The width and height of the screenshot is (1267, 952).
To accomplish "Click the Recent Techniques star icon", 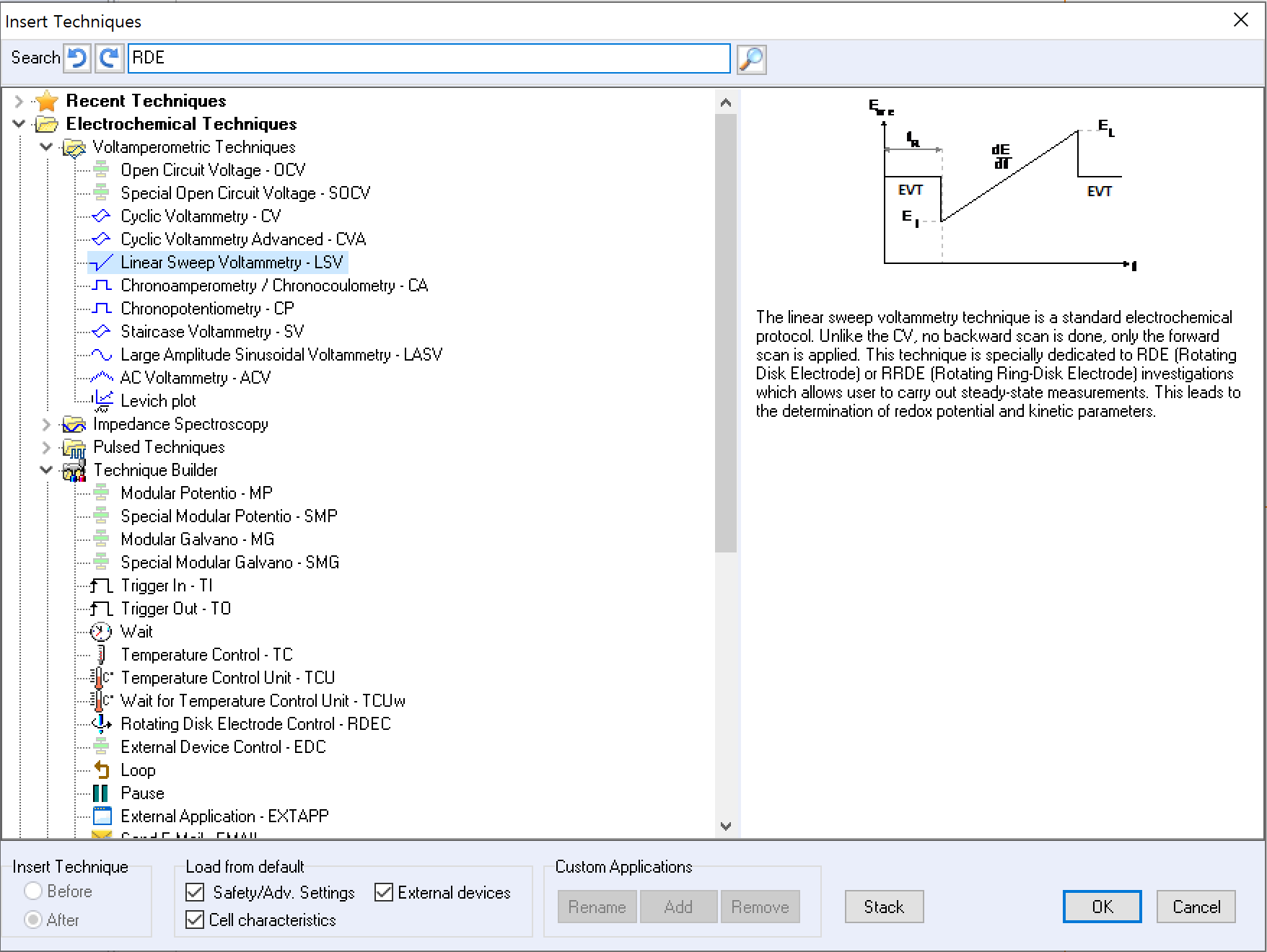I will click(x=47, y=101).
